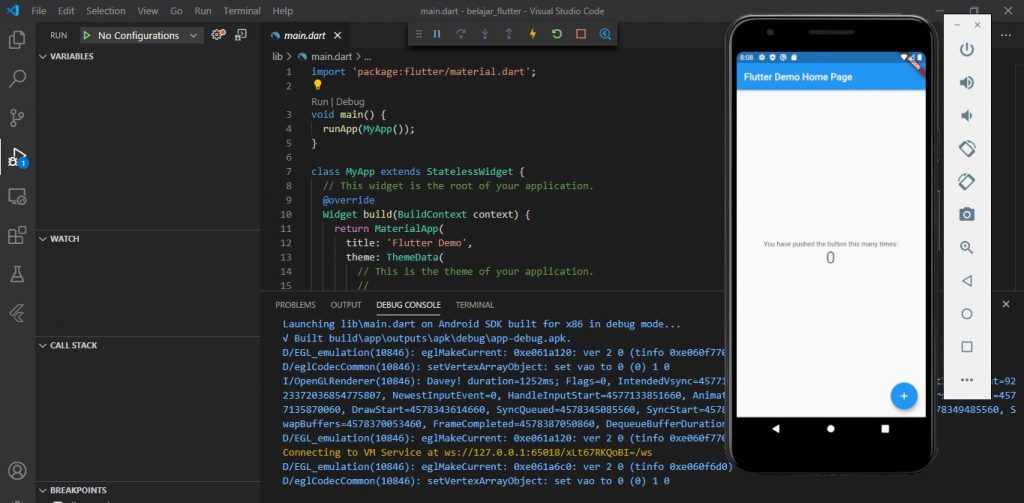The image size is (1024, 503).
Task: Click emulator zoom magnifier icon
Action: coord(967,248)
